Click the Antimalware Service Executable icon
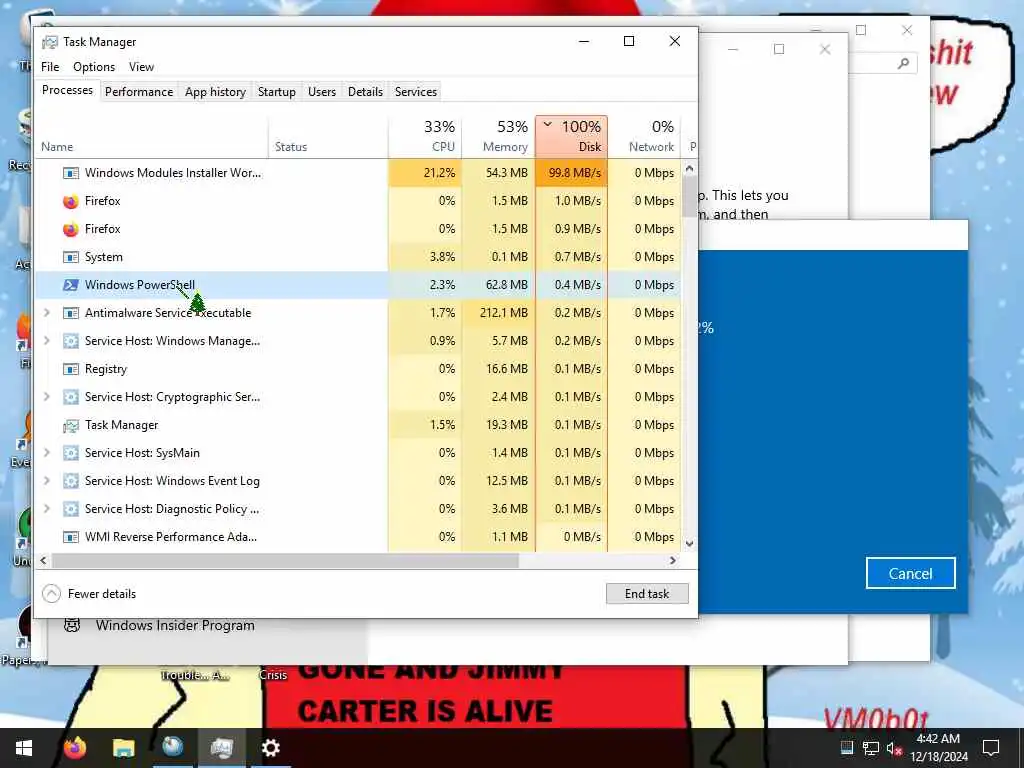This screenshot has width=1024, height=768. pyautogui.click(x=71, y=313)
